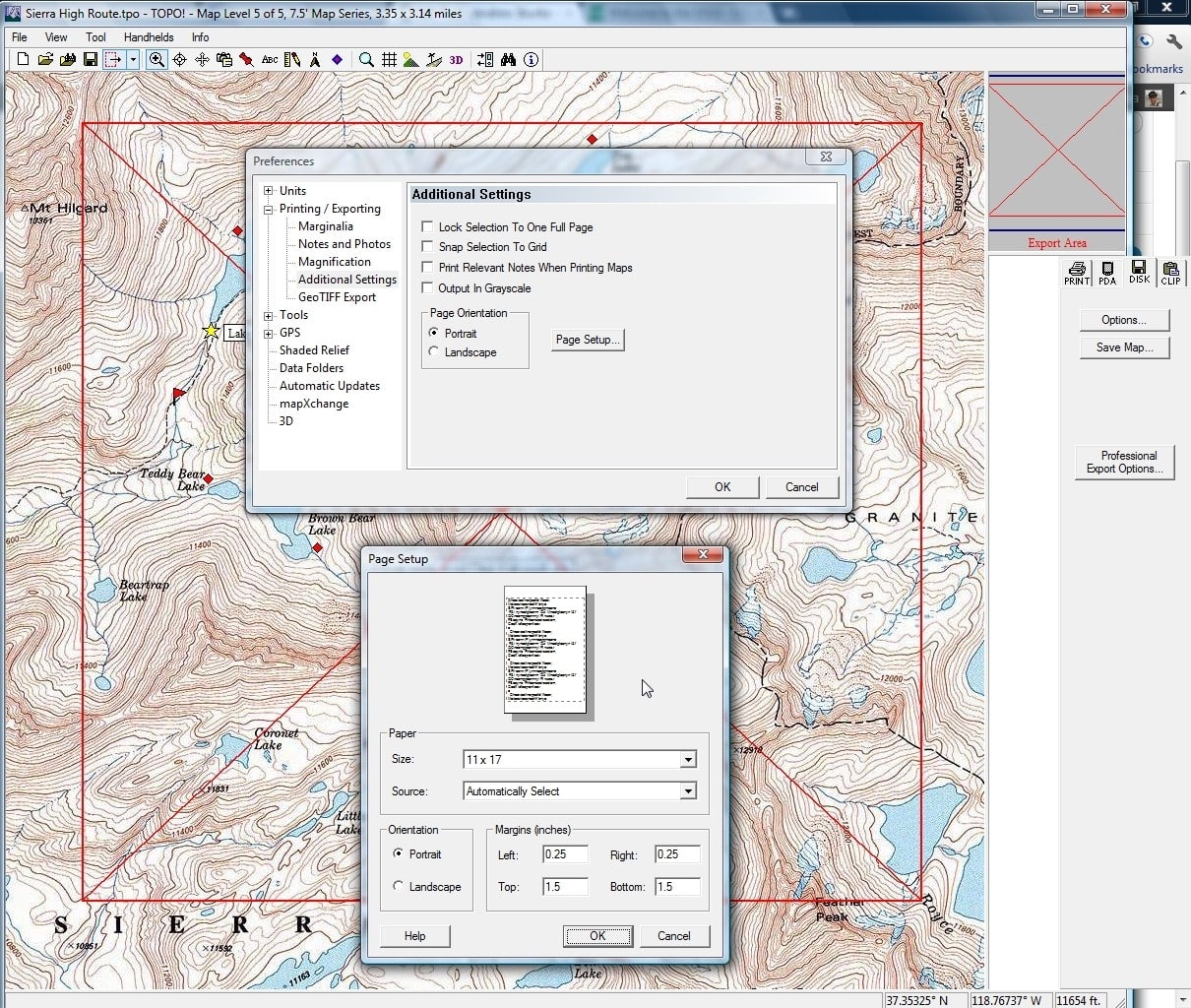
Task: Open the route/distance measuring tool
Action: [292, 59]
